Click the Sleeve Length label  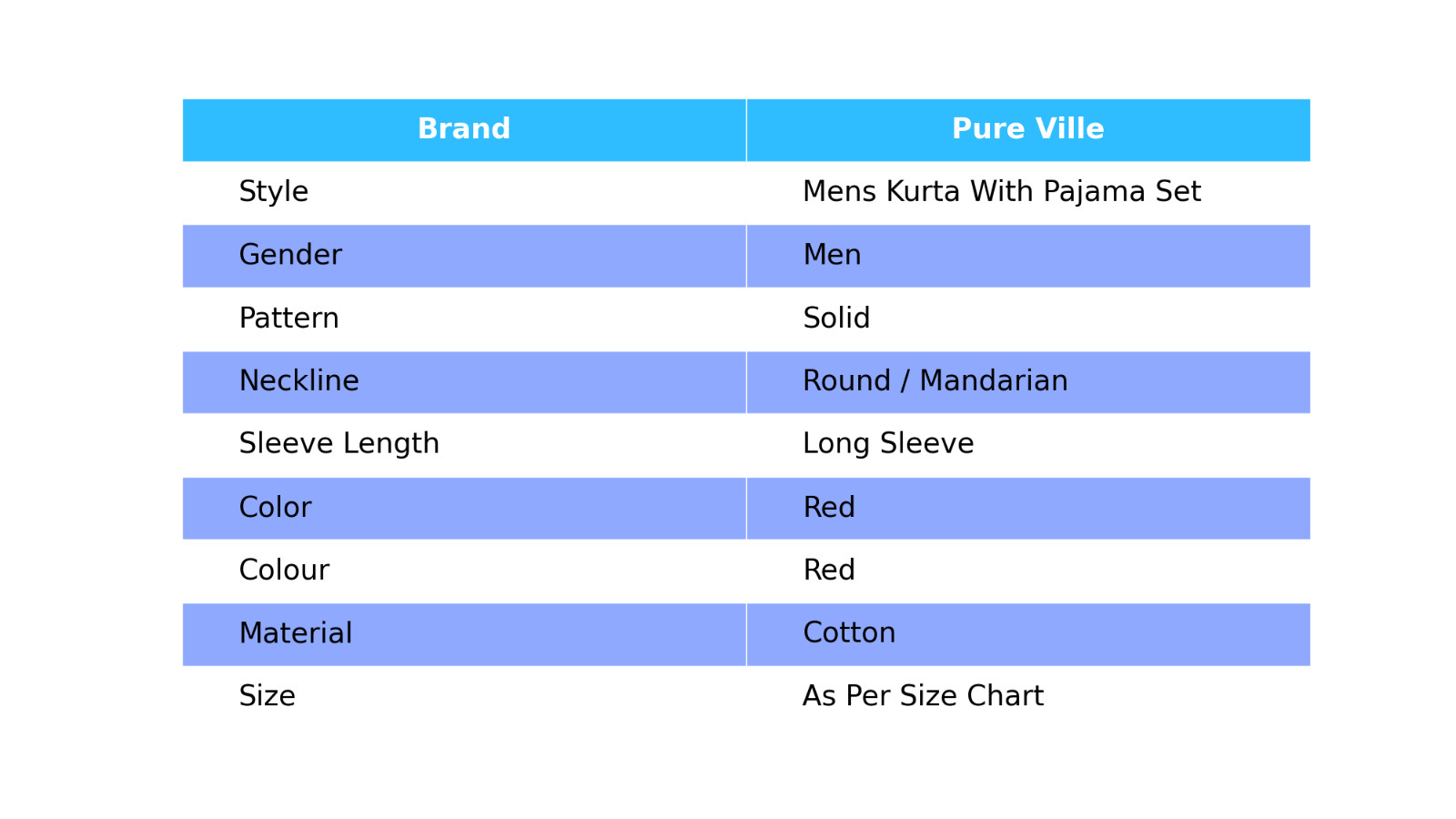coord(339,444)
